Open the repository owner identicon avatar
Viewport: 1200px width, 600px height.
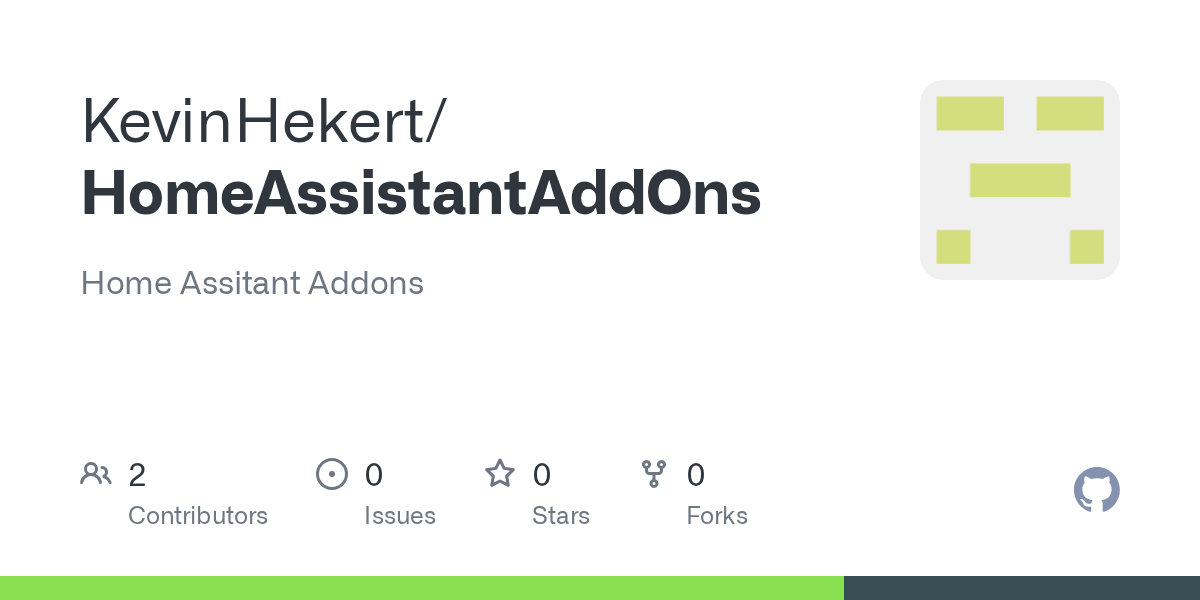click(x=1019, y=180)
